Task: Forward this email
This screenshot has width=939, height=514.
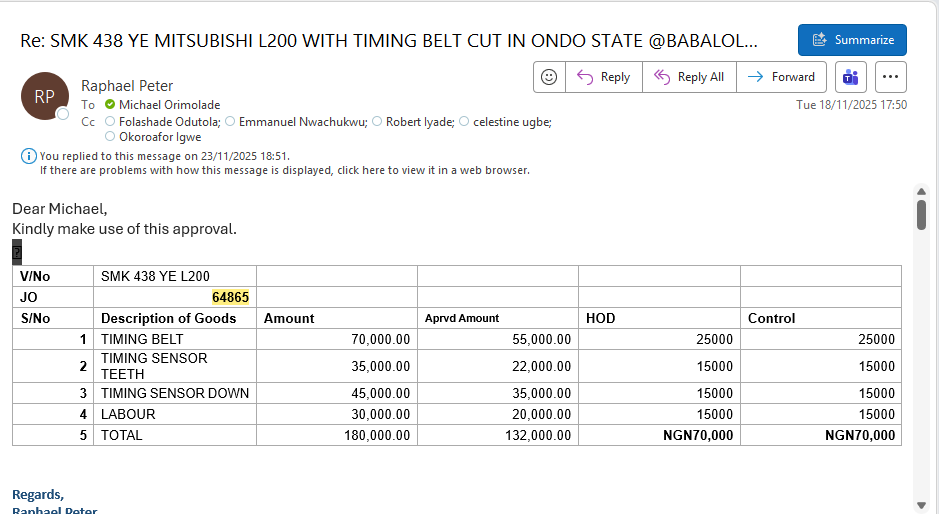Action: coord(782,77)
